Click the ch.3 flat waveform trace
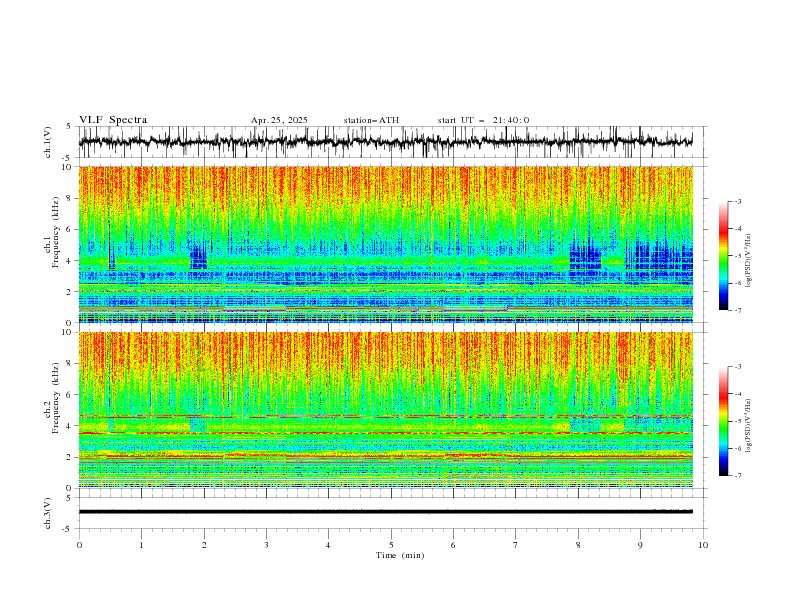 (385, 512)
